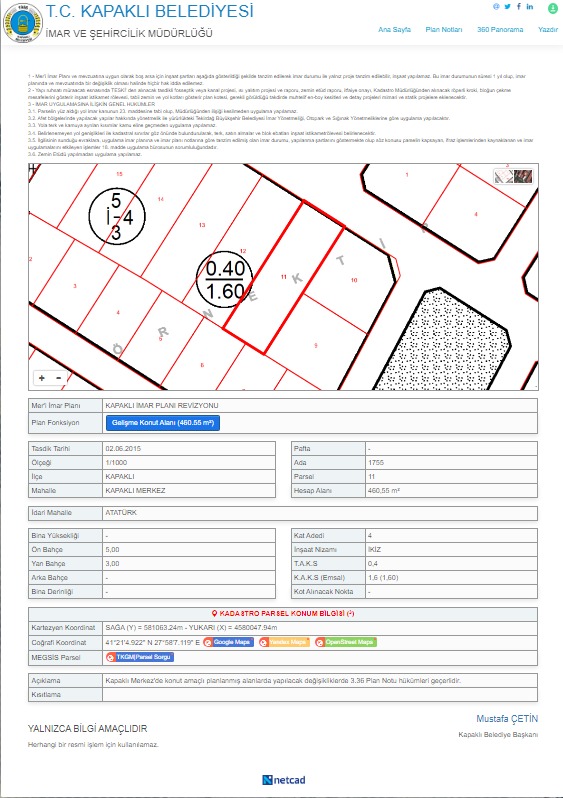Click Kat Adedi value 4
The image size is (563, 798).
pyautogui.click(x=370, y=535)
